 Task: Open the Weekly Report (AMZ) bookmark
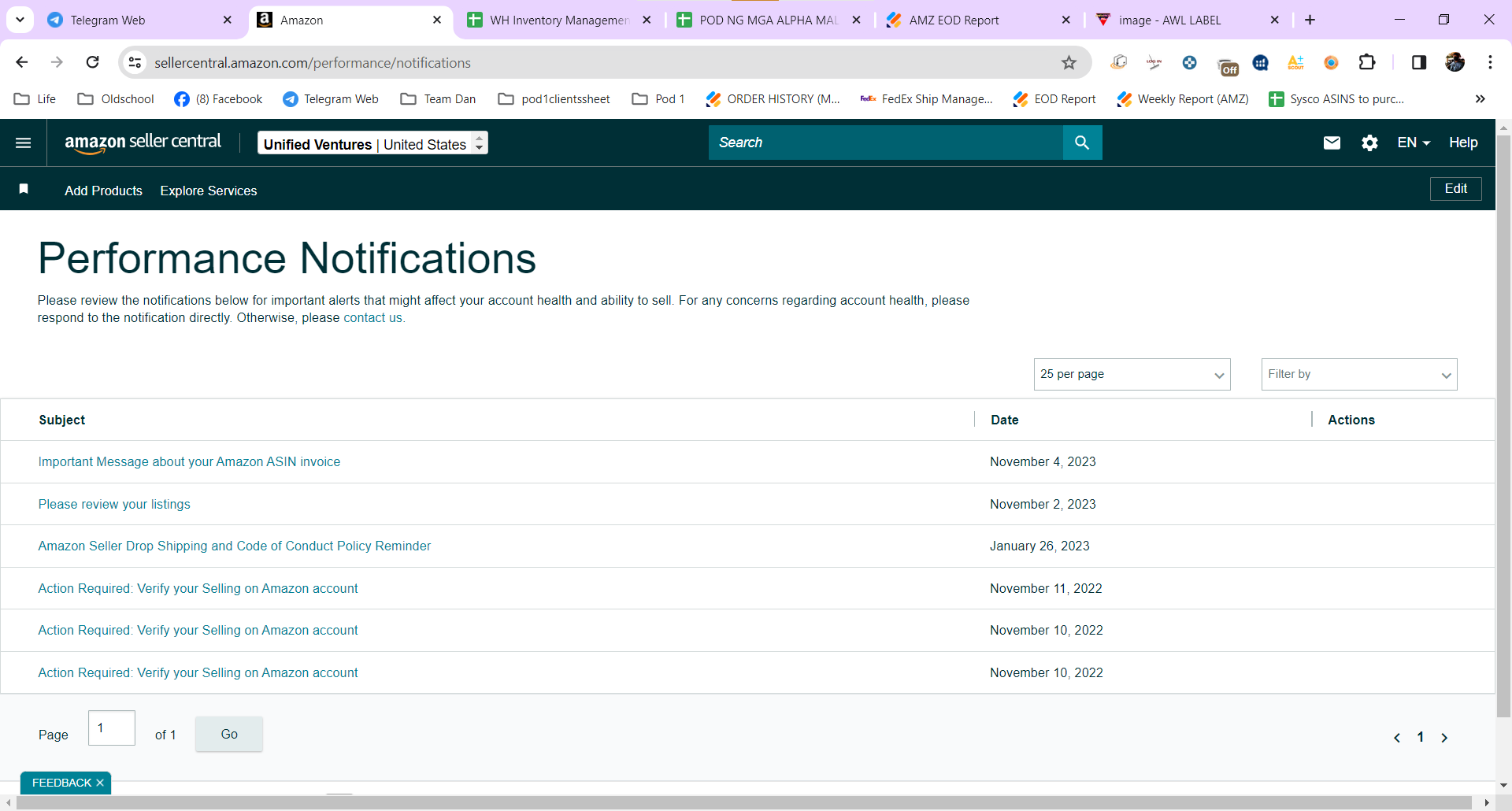coord(1183,98)
